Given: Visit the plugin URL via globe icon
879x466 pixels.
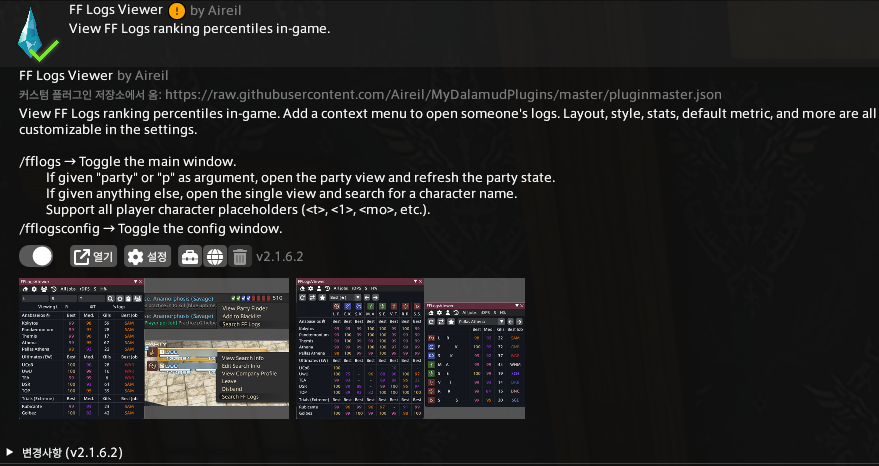Looking at the screenshot, I should point(215,257).
